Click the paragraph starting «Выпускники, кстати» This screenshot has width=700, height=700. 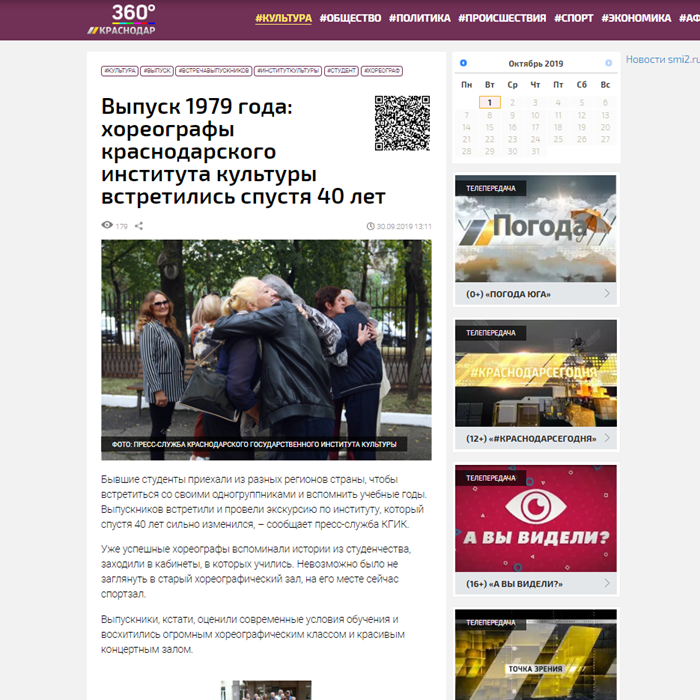(x=253, y=634)
